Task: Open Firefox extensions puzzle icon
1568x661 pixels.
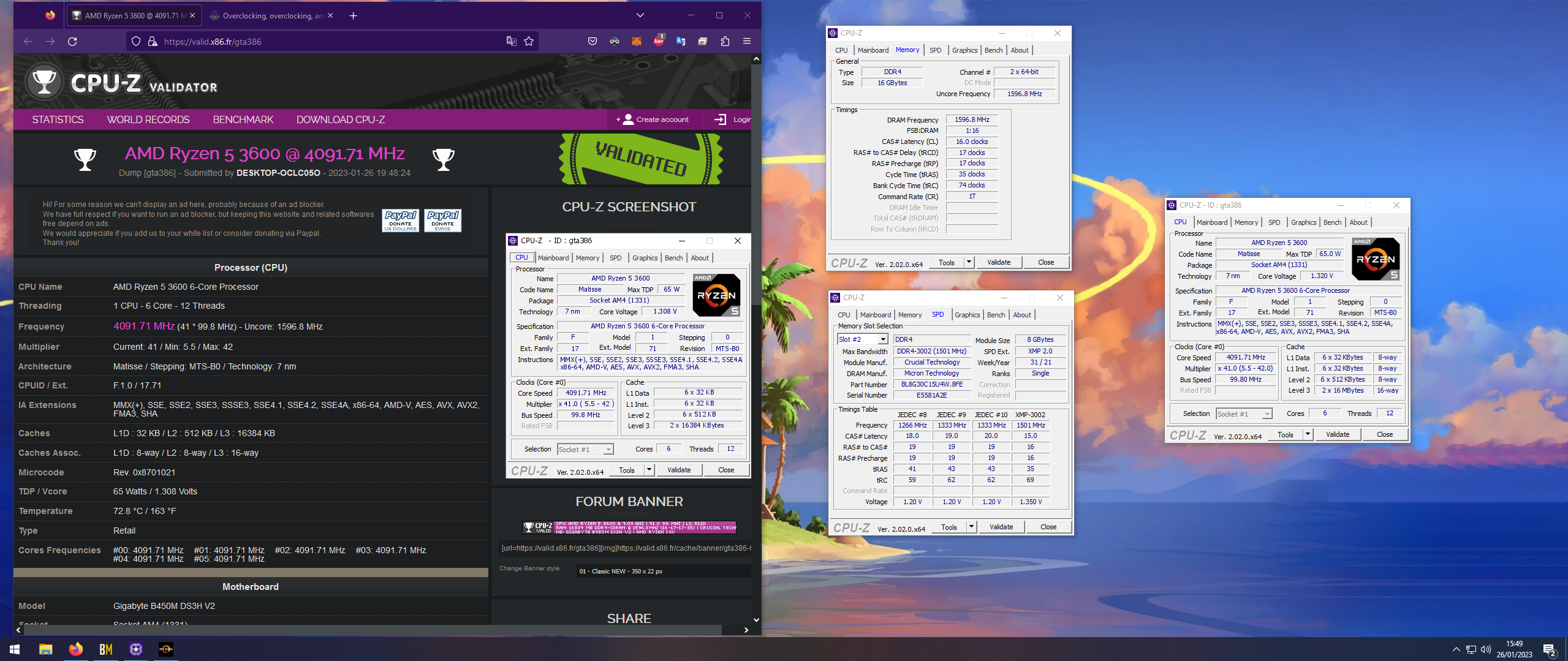Action: point(725,42)
